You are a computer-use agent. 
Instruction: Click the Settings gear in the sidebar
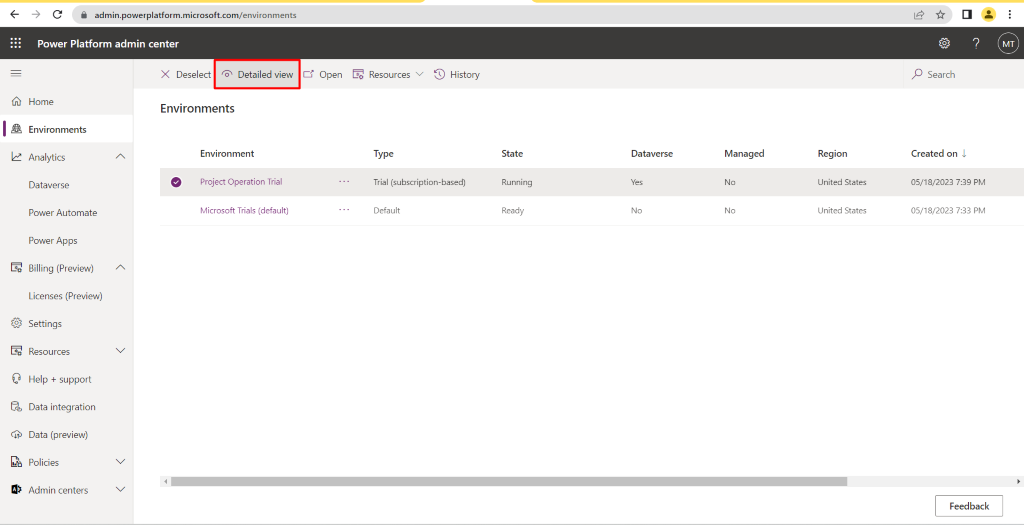click(17, 323)
